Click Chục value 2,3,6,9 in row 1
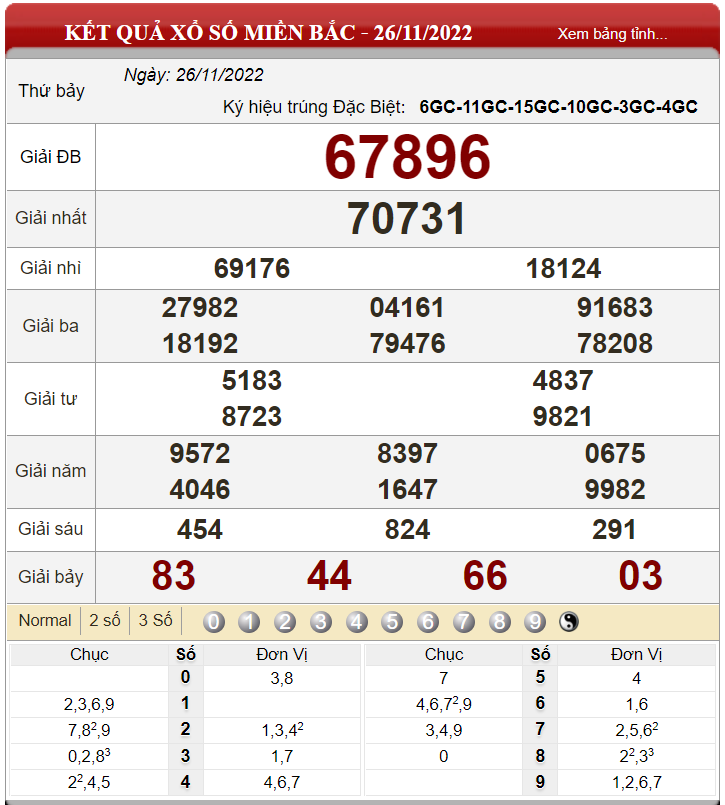 [x=89, y=704]
